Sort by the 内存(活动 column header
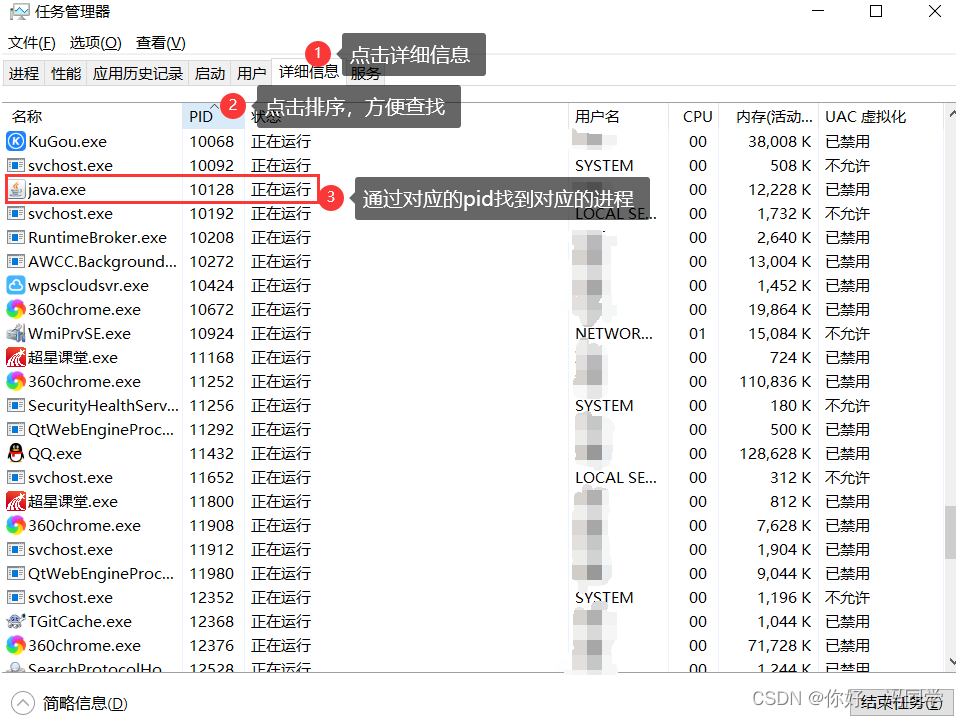Image resolution: width=958 pixels, height=717 pixels. pyautogui.click(x=768, y=117)
